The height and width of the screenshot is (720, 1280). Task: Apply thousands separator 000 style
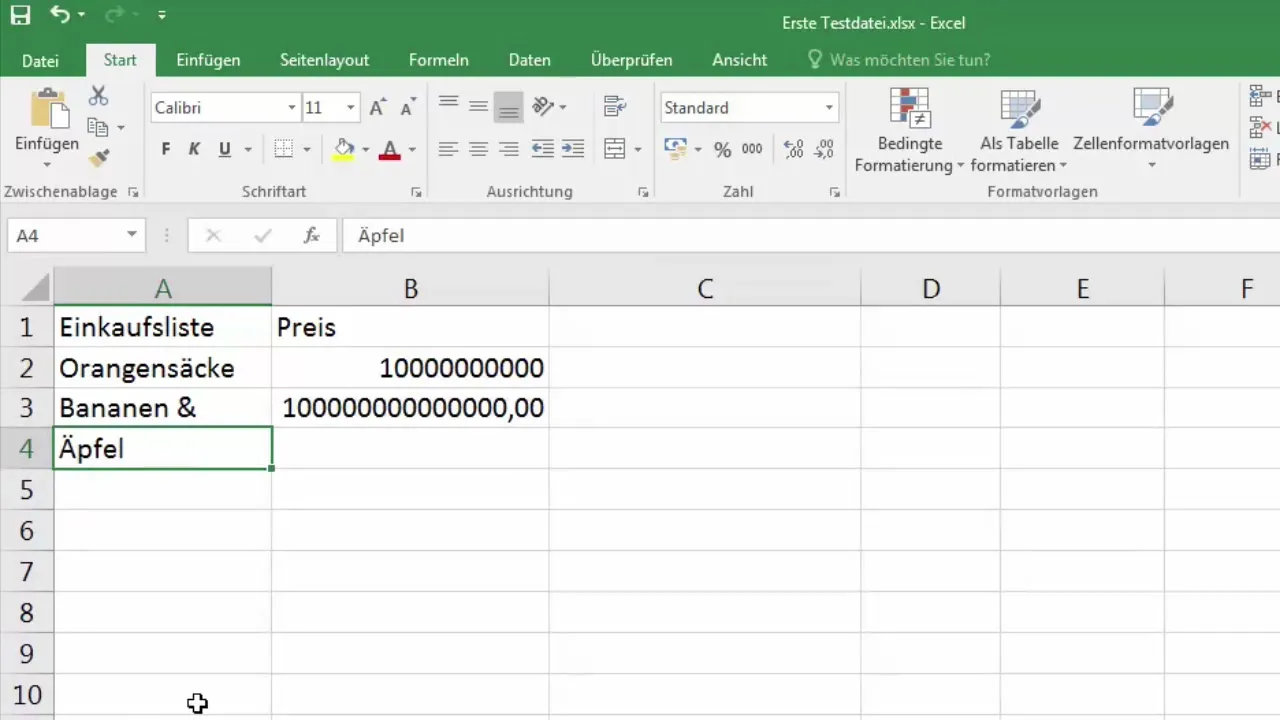[752, 149]
